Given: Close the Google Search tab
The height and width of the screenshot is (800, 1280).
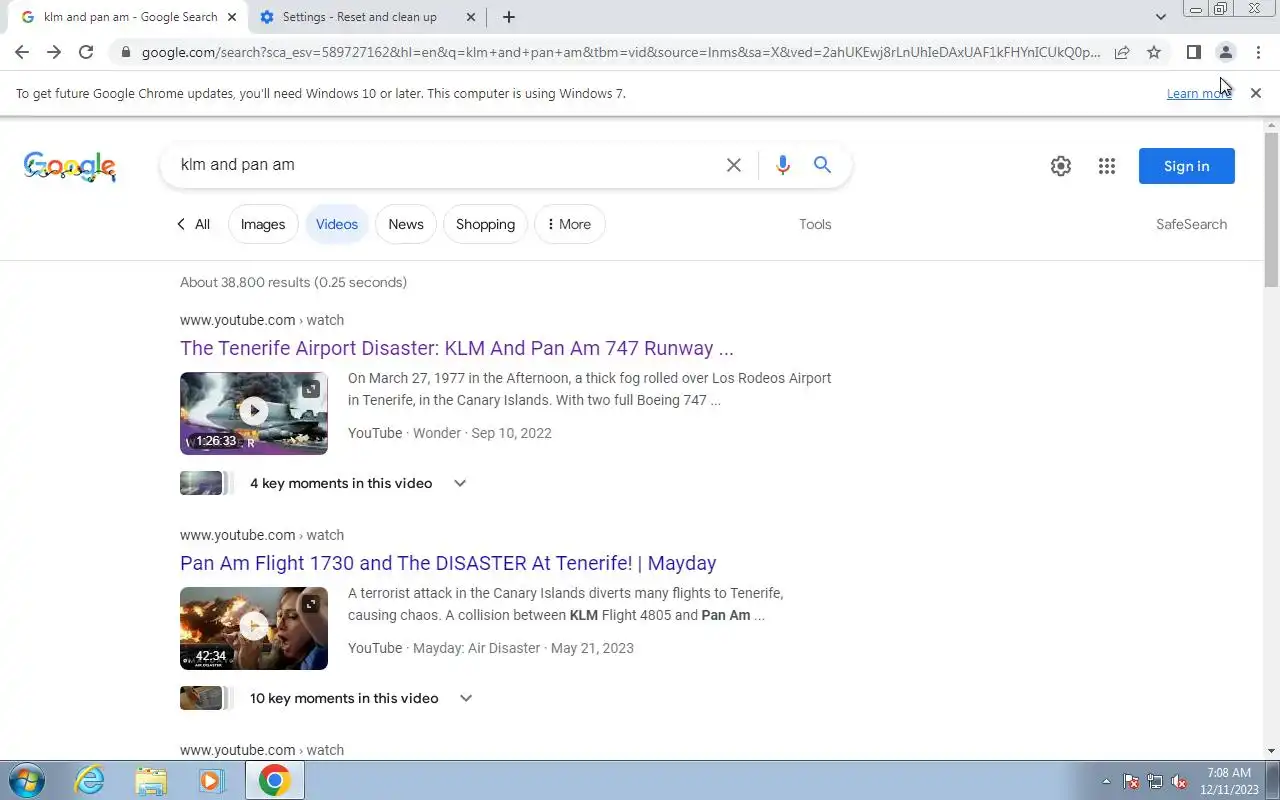Looking at the screenshot, I should [232, 17].
